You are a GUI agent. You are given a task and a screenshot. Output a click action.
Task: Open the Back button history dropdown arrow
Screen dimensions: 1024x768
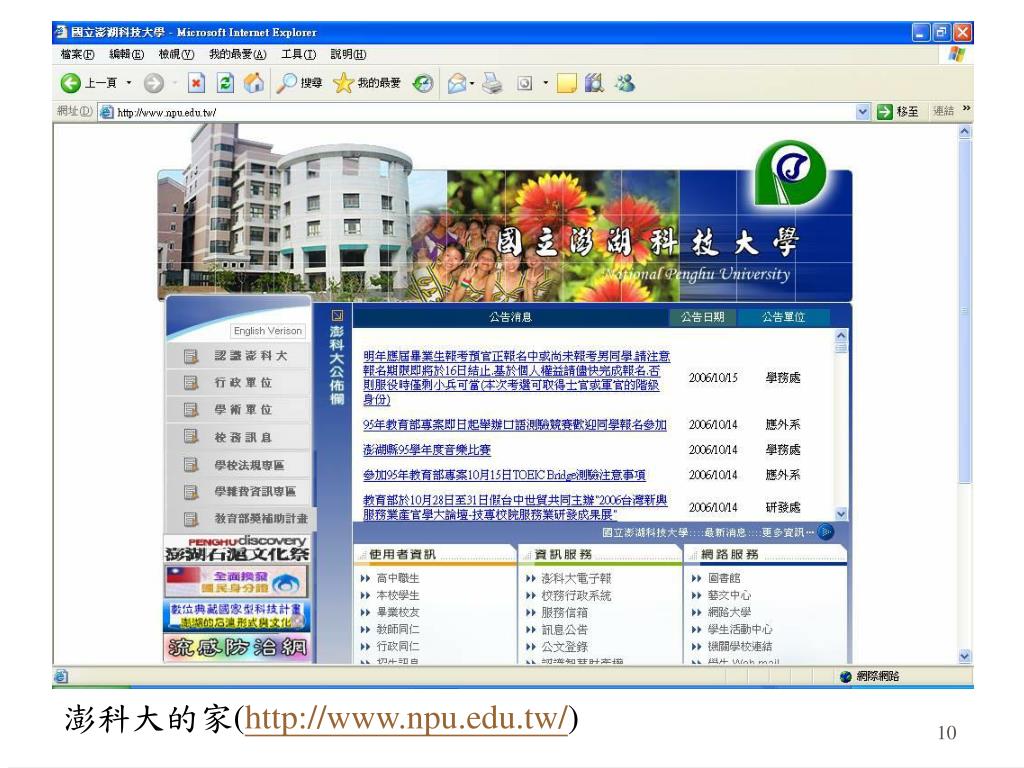[x=129, y=83]
